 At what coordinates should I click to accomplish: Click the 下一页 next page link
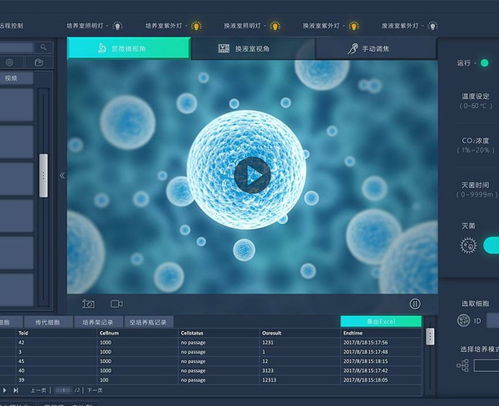point(95,390)
